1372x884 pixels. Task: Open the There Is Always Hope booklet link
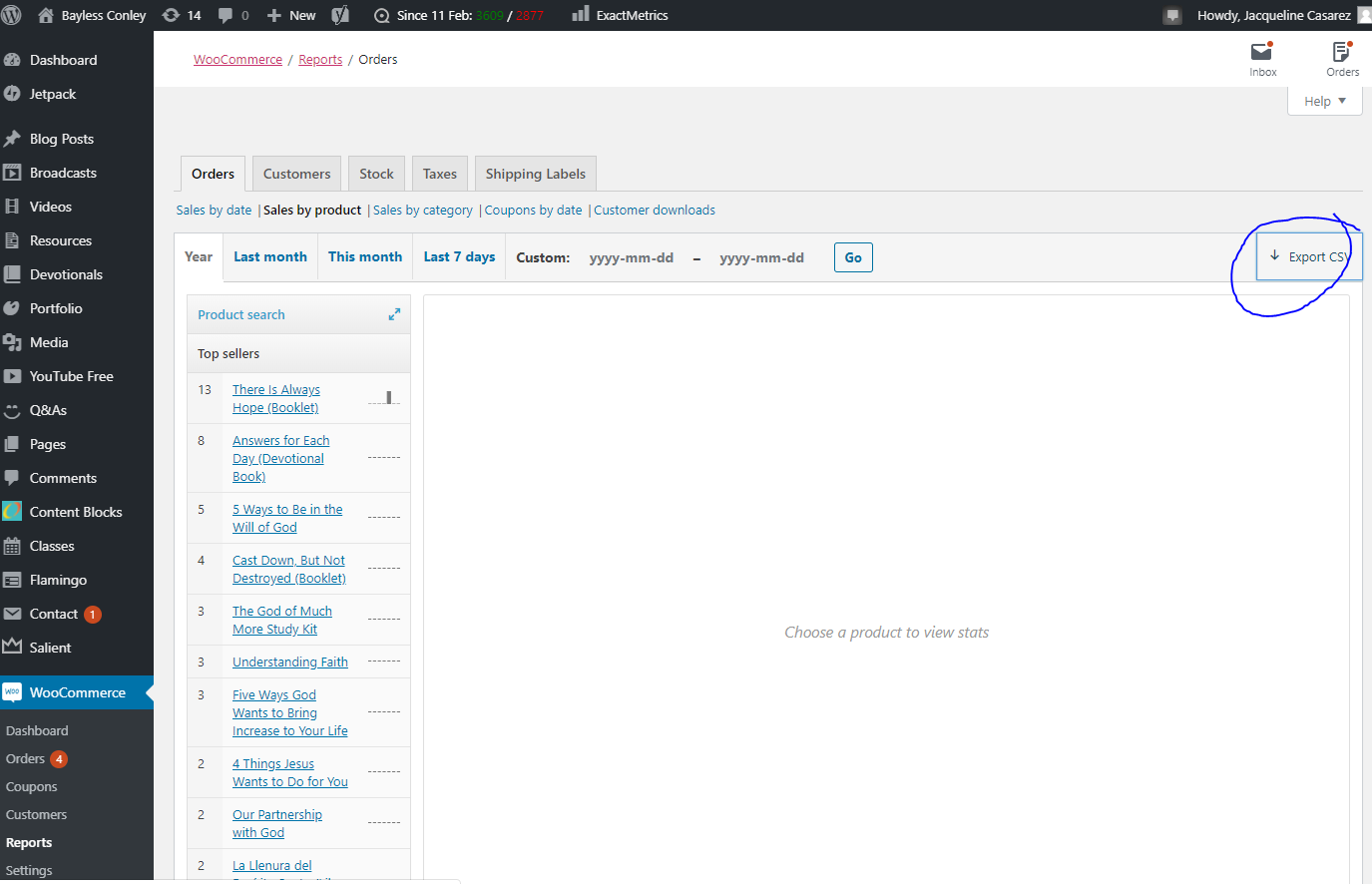[276, 398]
